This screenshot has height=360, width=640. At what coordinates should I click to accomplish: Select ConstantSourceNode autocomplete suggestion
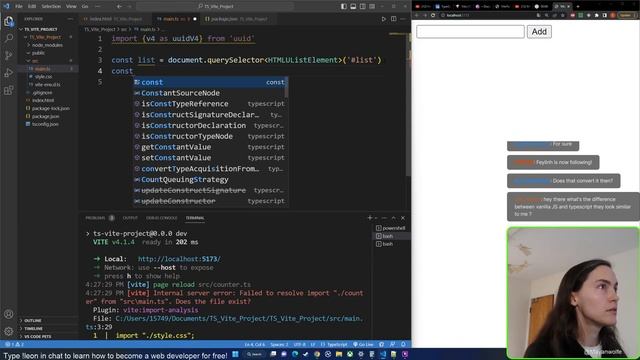pyautogui.click(x=210, y=93)
